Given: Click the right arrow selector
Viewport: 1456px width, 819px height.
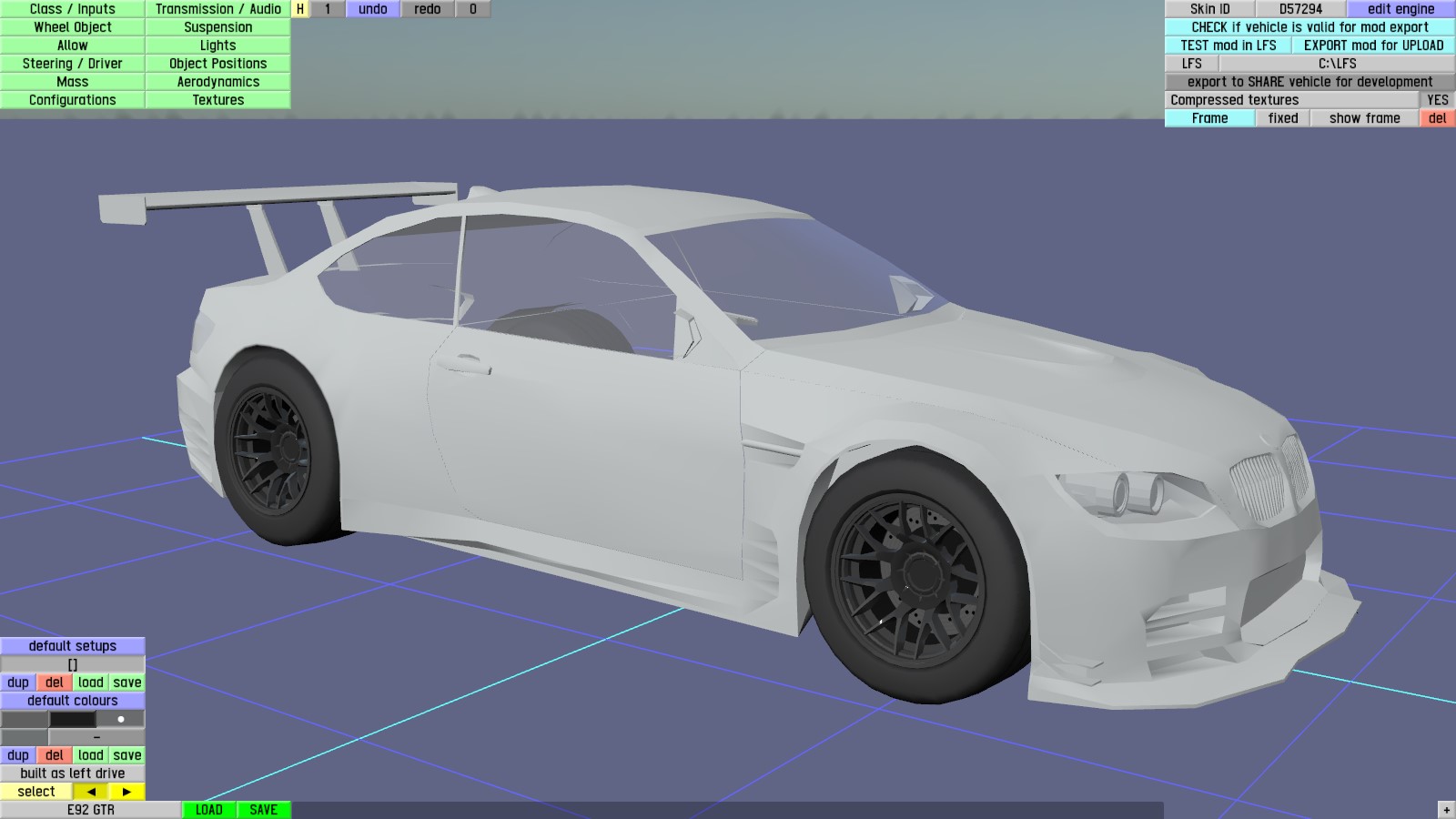Looking at the screenshot, I should point(127,792).
